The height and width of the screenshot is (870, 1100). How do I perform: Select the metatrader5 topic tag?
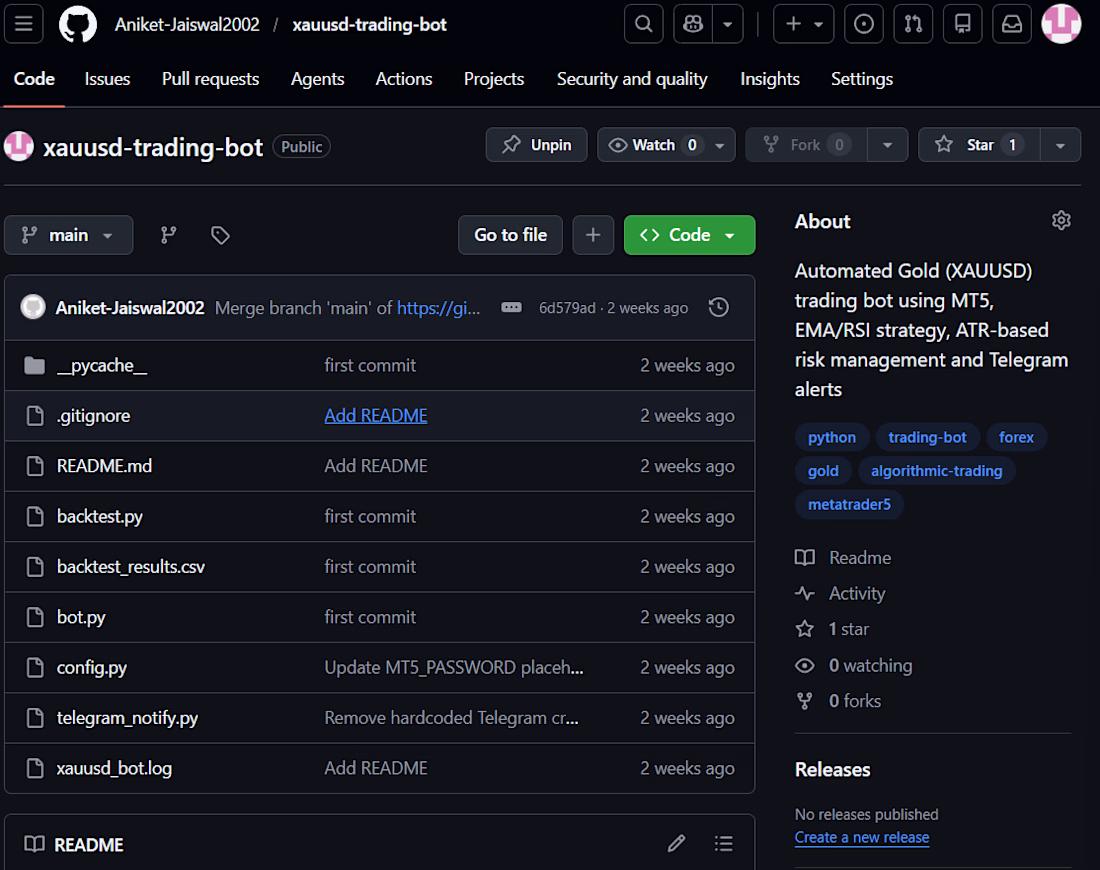[849, 505]
